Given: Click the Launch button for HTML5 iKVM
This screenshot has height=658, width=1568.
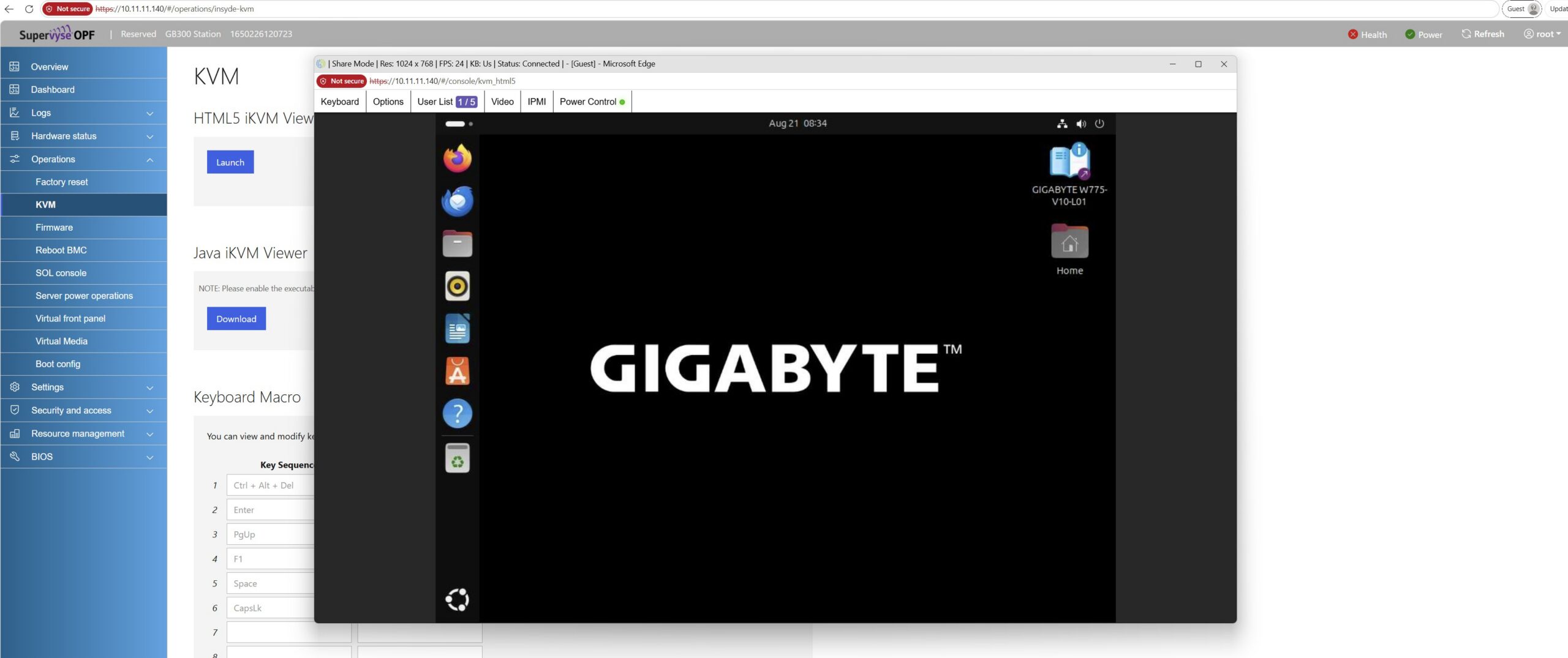Looking at the screenshot, I should click(x=230, y=162).
